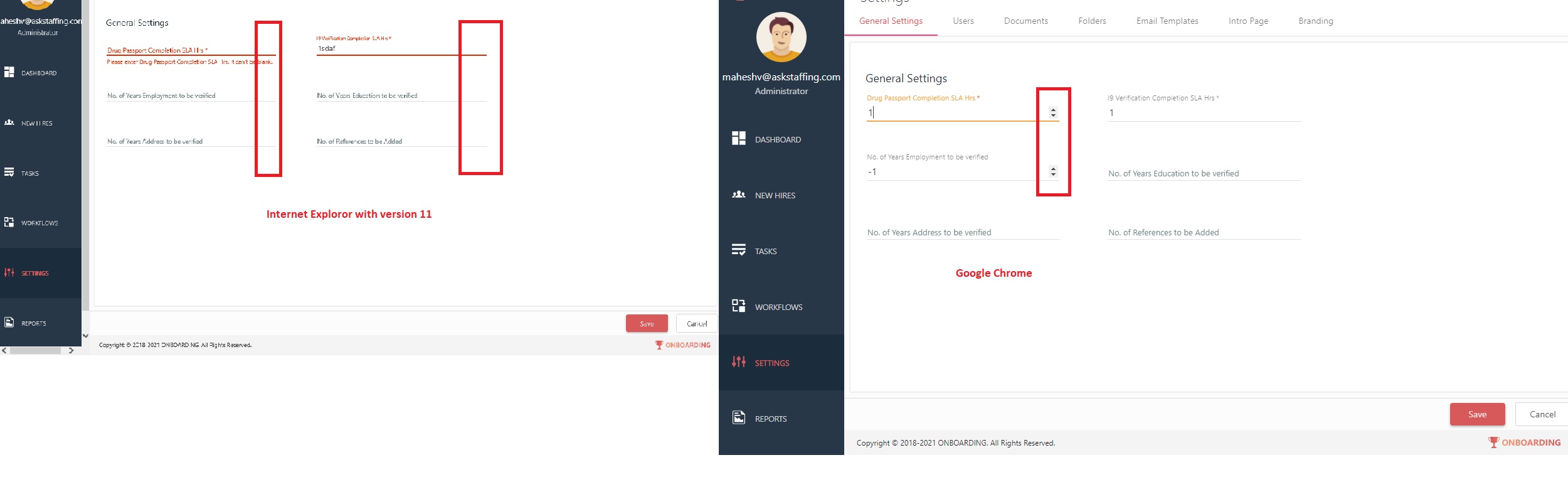The width and height of the screenshot is (1568, 482).
Task: Click No. of Years Education field in Chrome
Action: [1204, 173]
